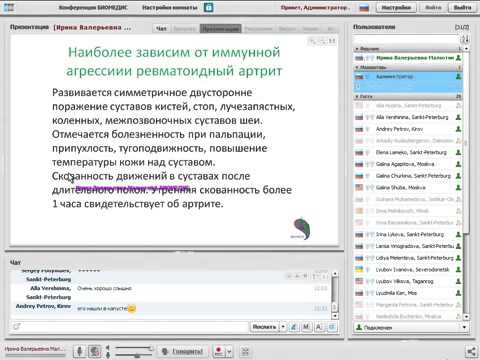
Task: Click the green user icon of Lidiya Melenteva
Action: tap(458, 258)
